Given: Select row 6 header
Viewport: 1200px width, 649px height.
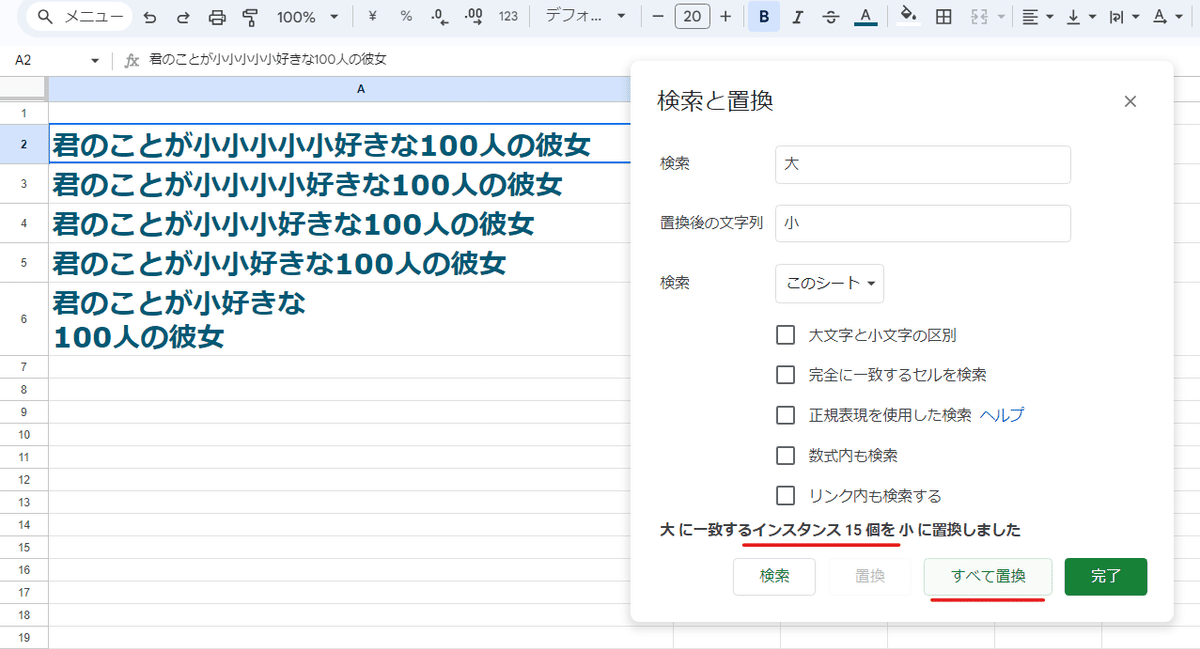Looking at the screenshot, I should 24,319.
